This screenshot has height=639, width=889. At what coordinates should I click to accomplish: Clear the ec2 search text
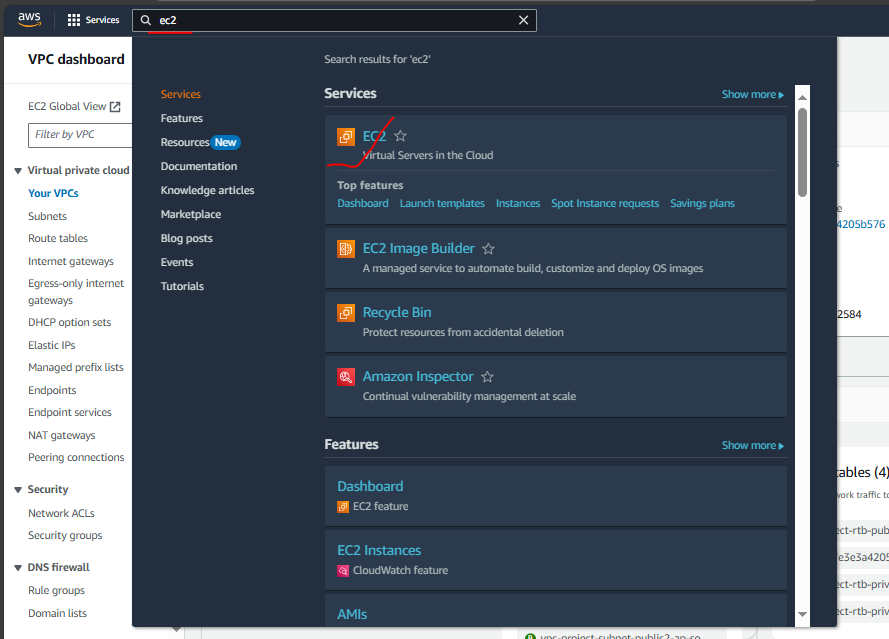point(523,20)
